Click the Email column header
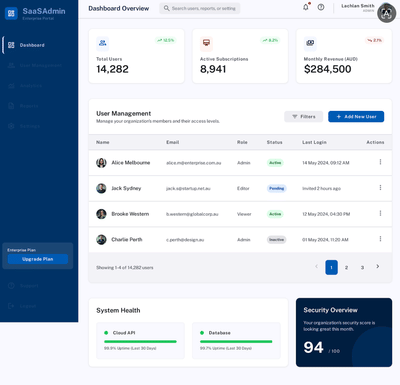 coord(173,142)
